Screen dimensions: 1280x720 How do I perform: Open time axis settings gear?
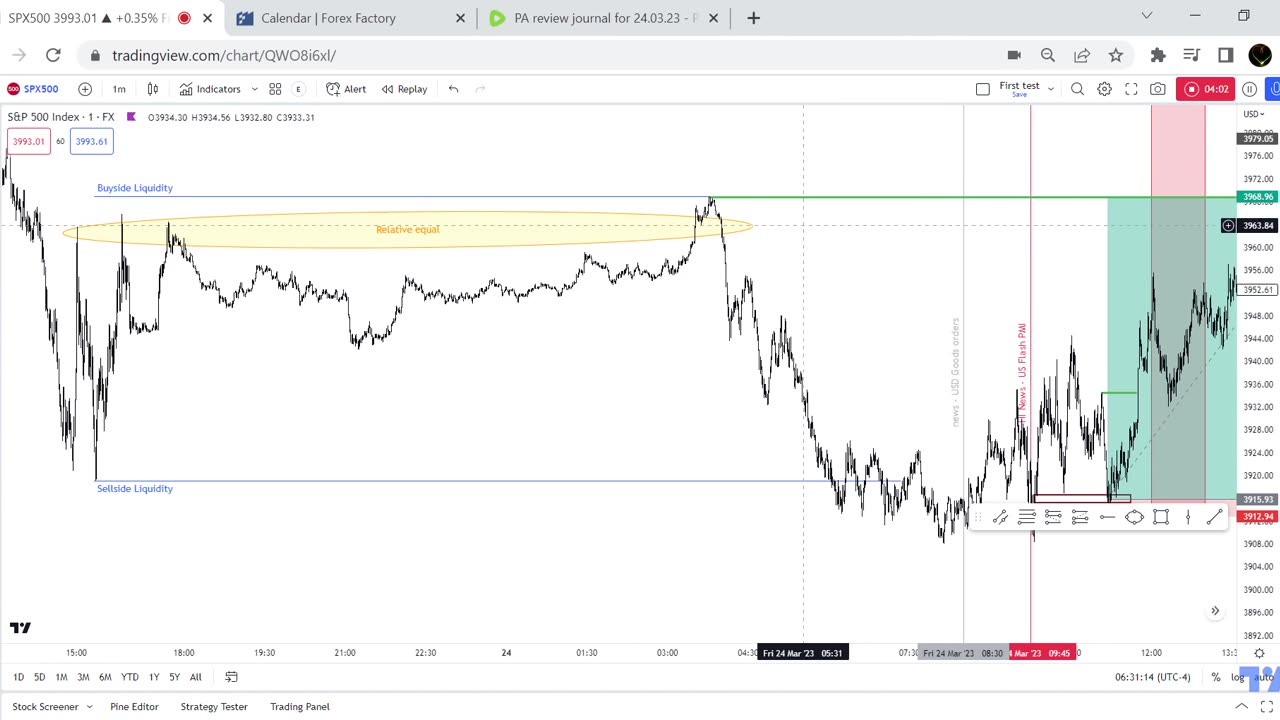point(1259,653)
